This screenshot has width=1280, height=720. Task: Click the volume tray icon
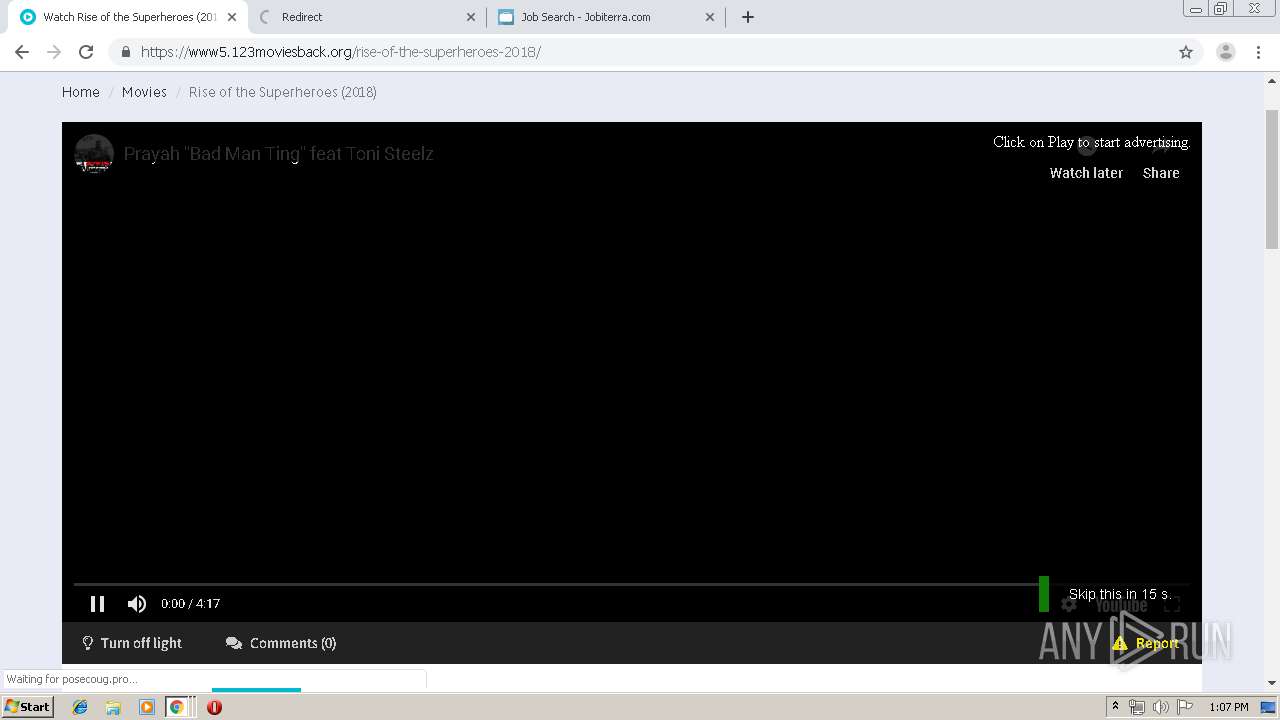point(1160,707)
